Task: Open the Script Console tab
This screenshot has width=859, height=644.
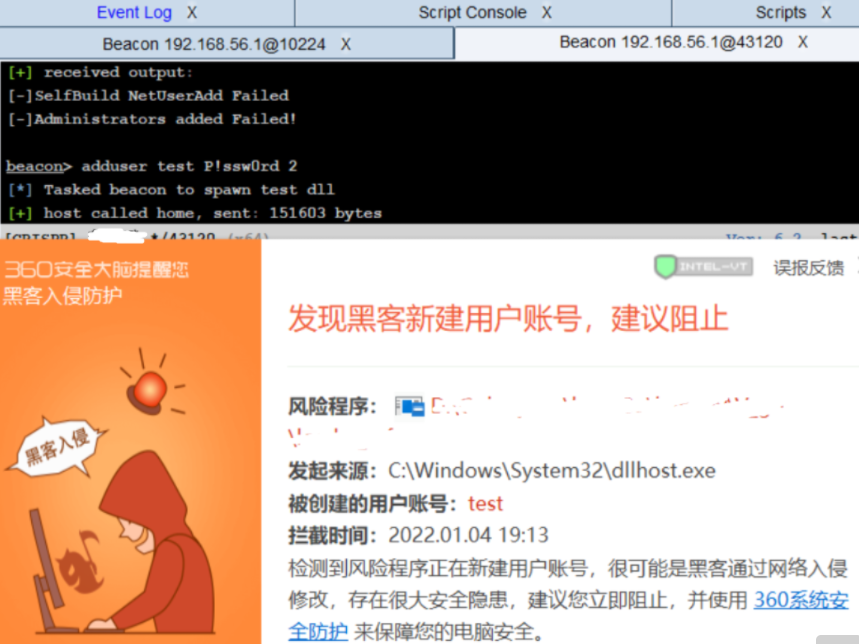Action: pyautogui.click(x=472, y=13)
